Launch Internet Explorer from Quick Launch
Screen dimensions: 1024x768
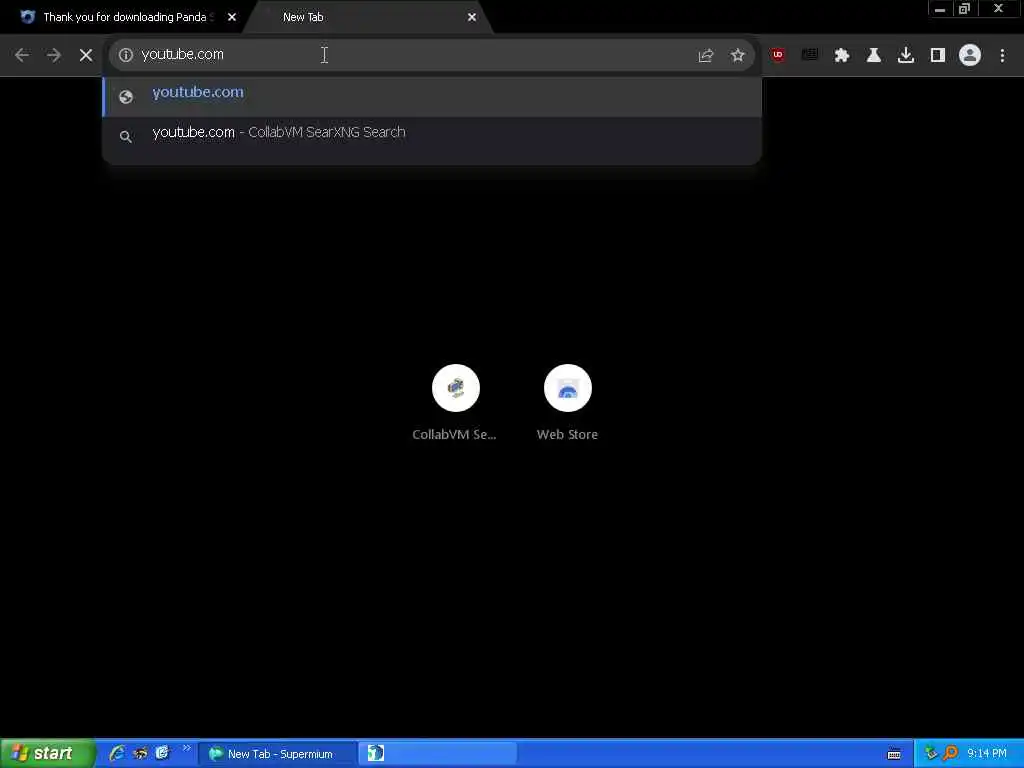pos(117,754)
